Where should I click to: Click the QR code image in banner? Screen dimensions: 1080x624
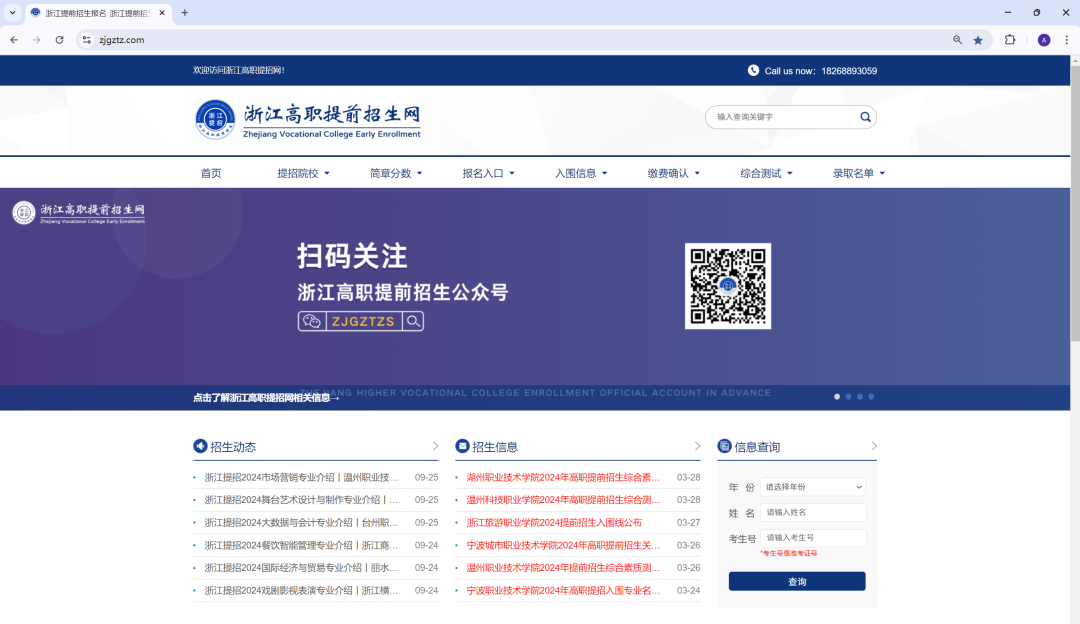point(728,286)
